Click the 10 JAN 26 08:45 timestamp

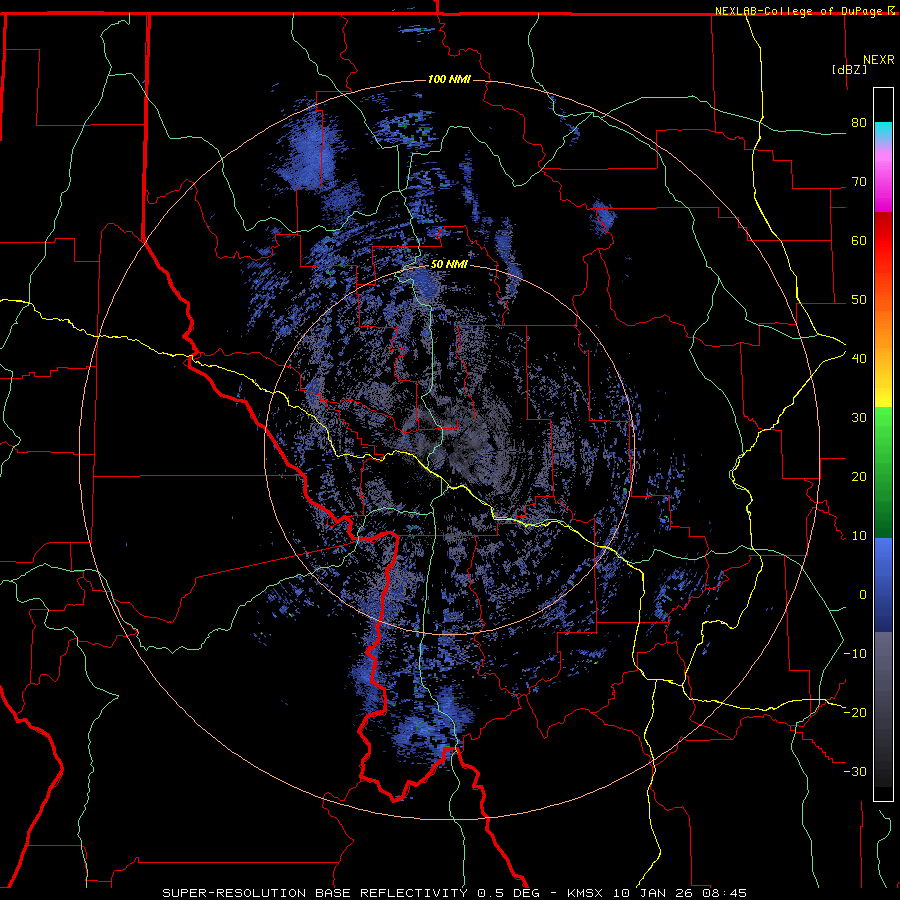click(680, 893)
